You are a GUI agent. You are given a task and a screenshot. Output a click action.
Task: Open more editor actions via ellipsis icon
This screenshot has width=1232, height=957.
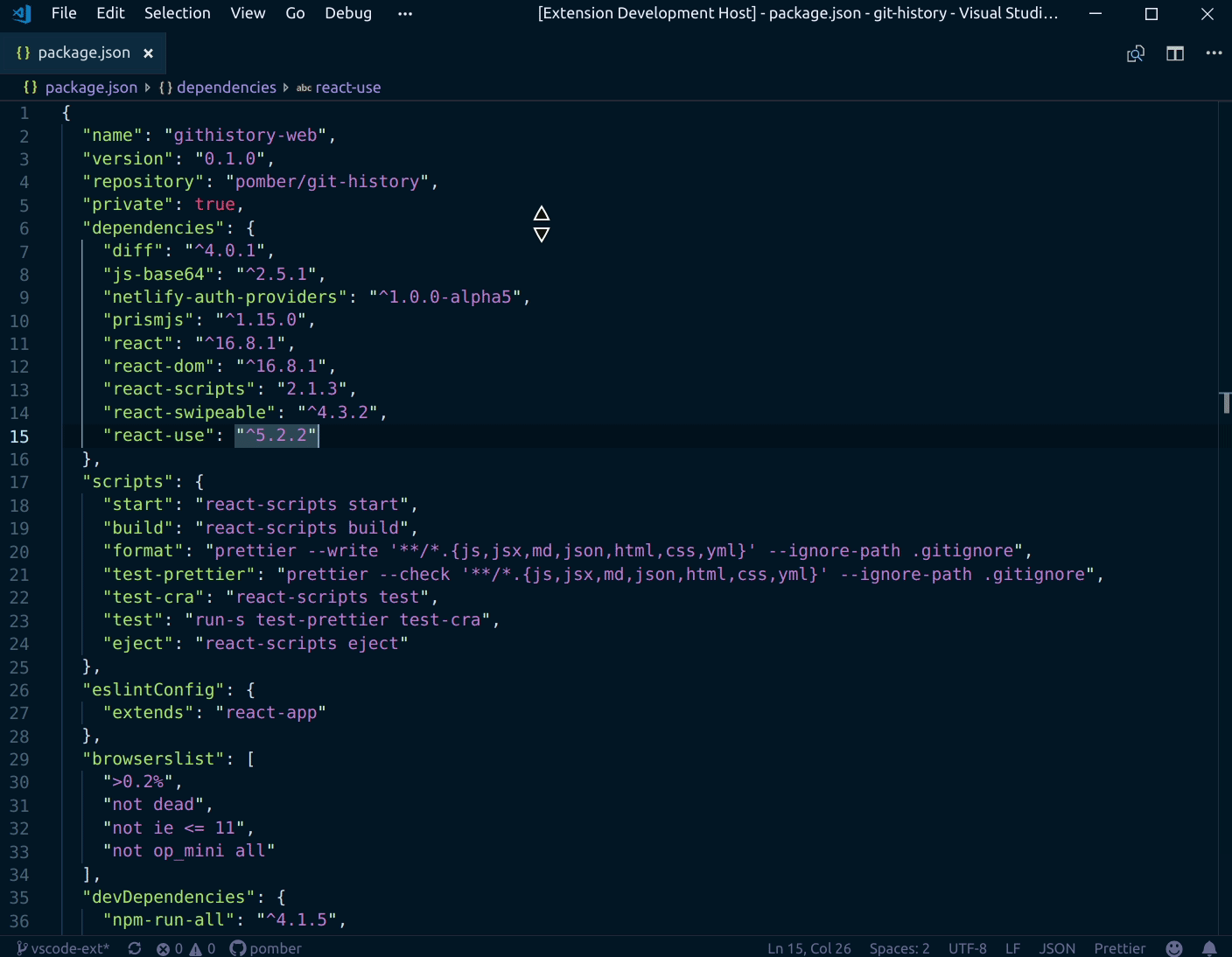tap(1214, 53)
